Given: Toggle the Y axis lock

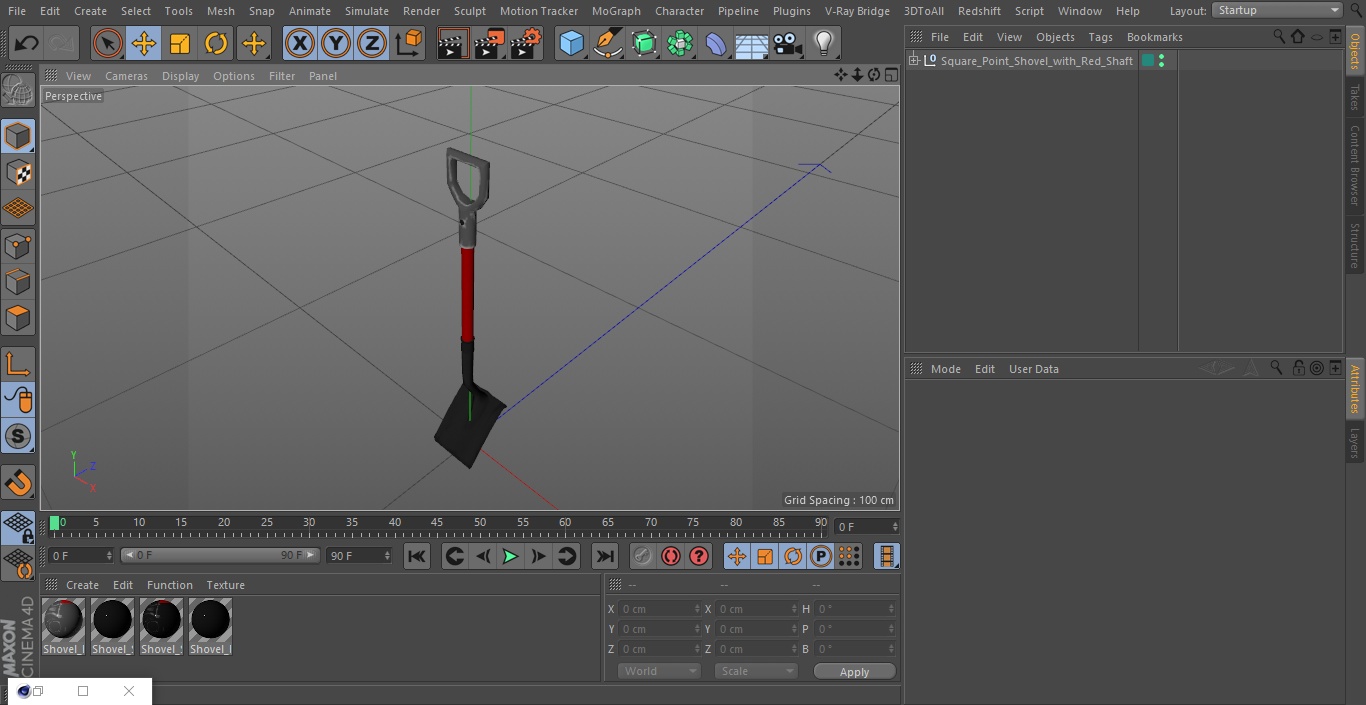Looking at the screenshot, I should [x=336, y=44].
